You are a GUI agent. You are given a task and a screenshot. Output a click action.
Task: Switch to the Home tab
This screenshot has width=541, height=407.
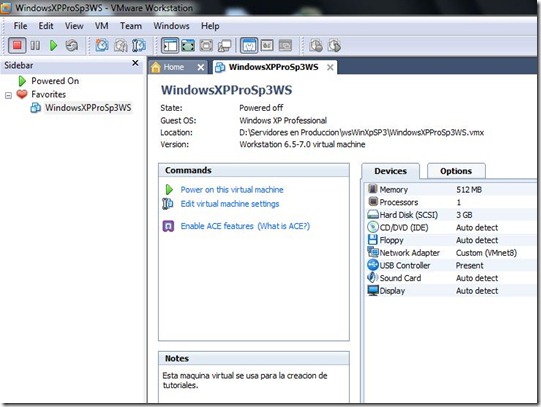(x=173, y=67)
